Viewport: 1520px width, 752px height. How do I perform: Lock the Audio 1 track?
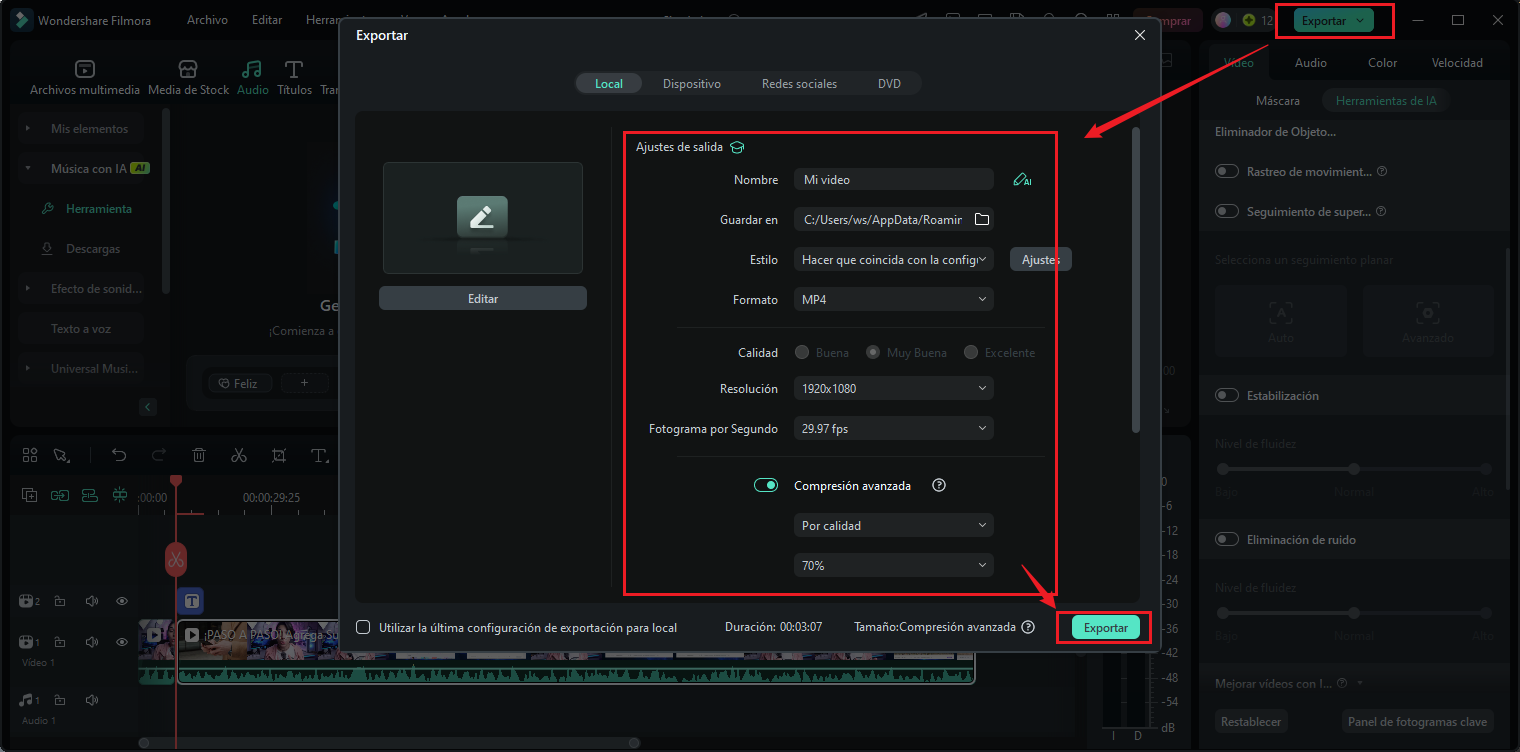(60, 700)
